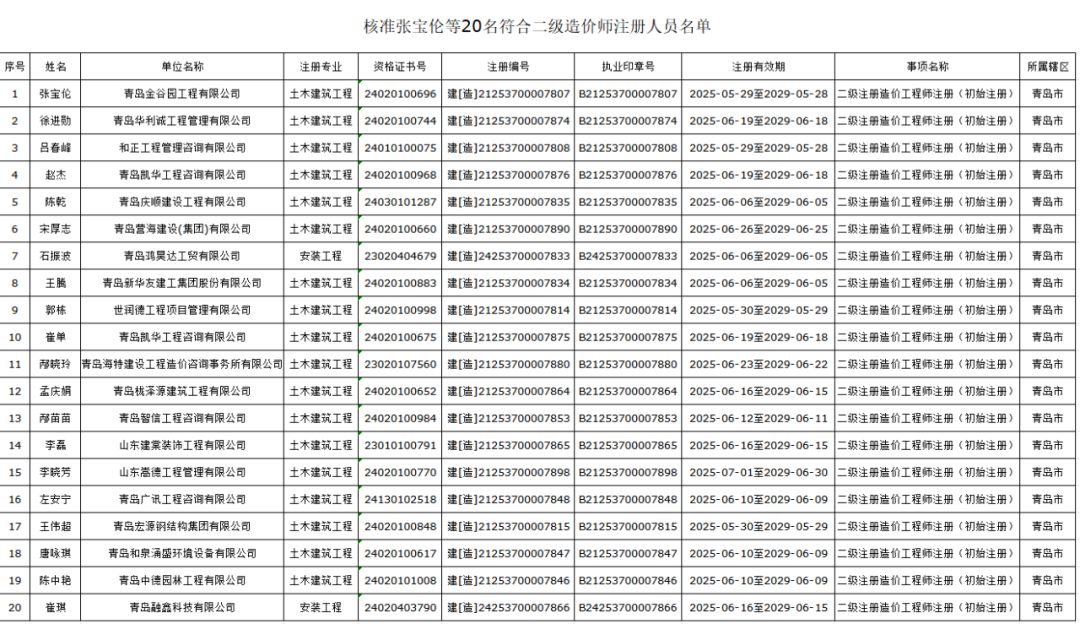Click the 注册专业 column header
The image size is (1080, 624).
[321, 67]
